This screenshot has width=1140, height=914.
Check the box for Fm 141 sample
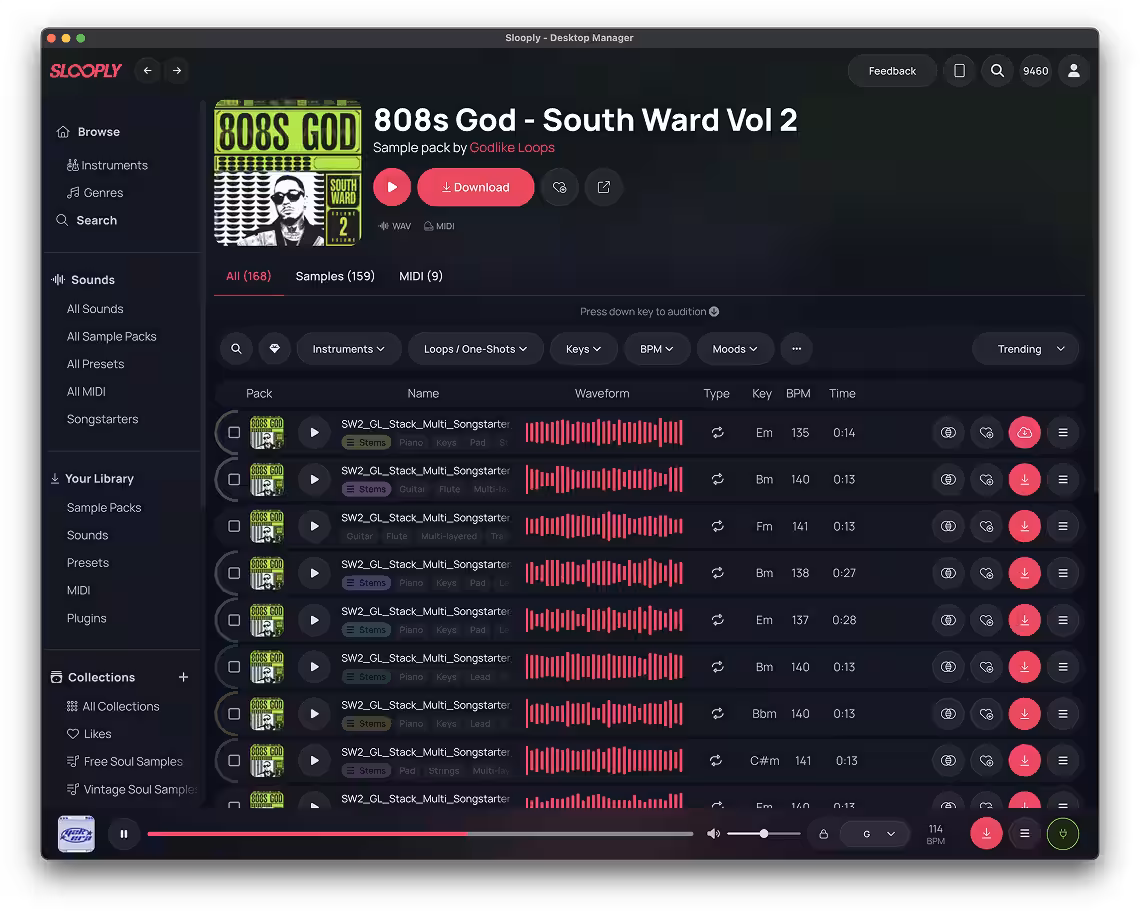pos(234,526)
